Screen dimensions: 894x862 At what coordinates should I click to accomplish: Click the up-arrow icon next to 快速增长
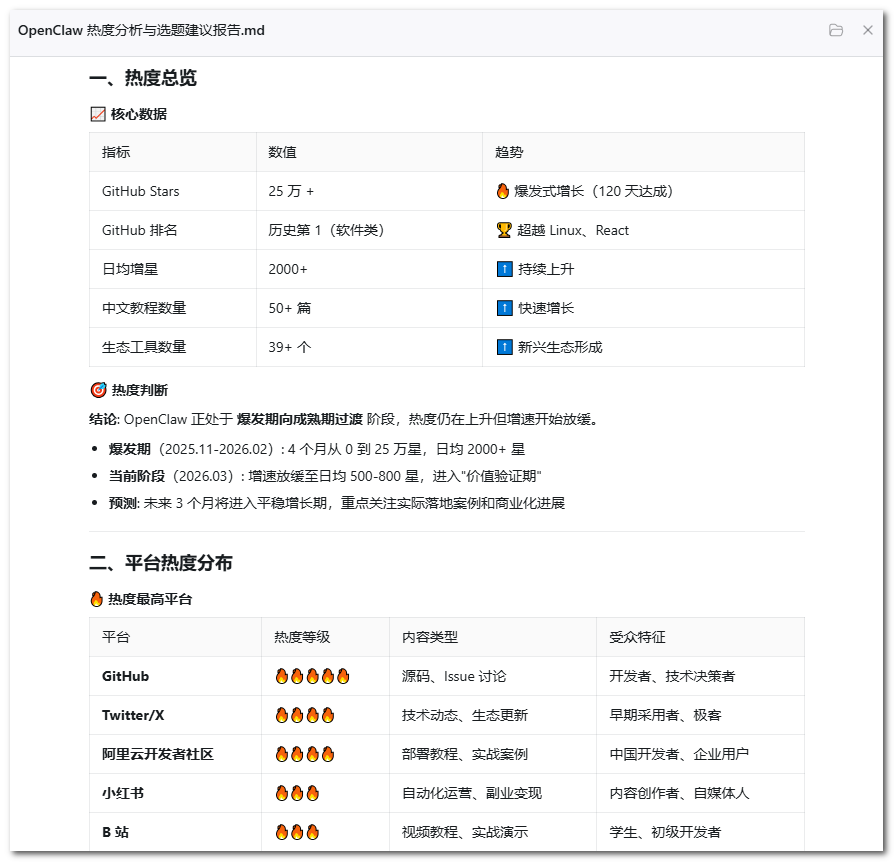pos(505,308)
